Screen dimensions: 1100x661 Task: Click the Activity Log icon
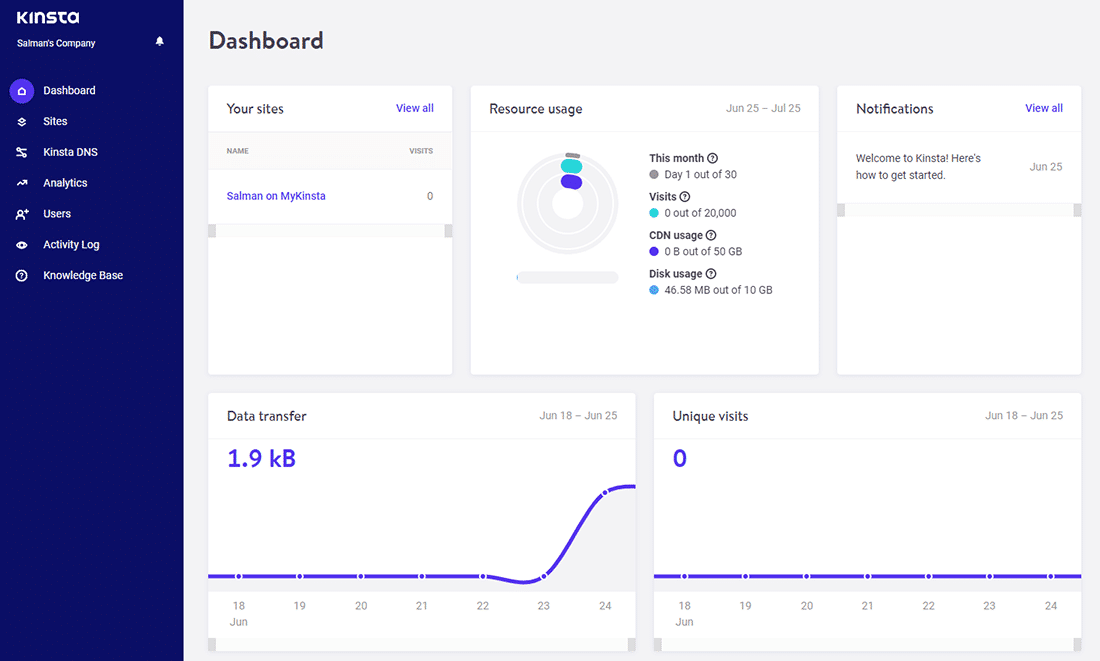pos(22,244)
